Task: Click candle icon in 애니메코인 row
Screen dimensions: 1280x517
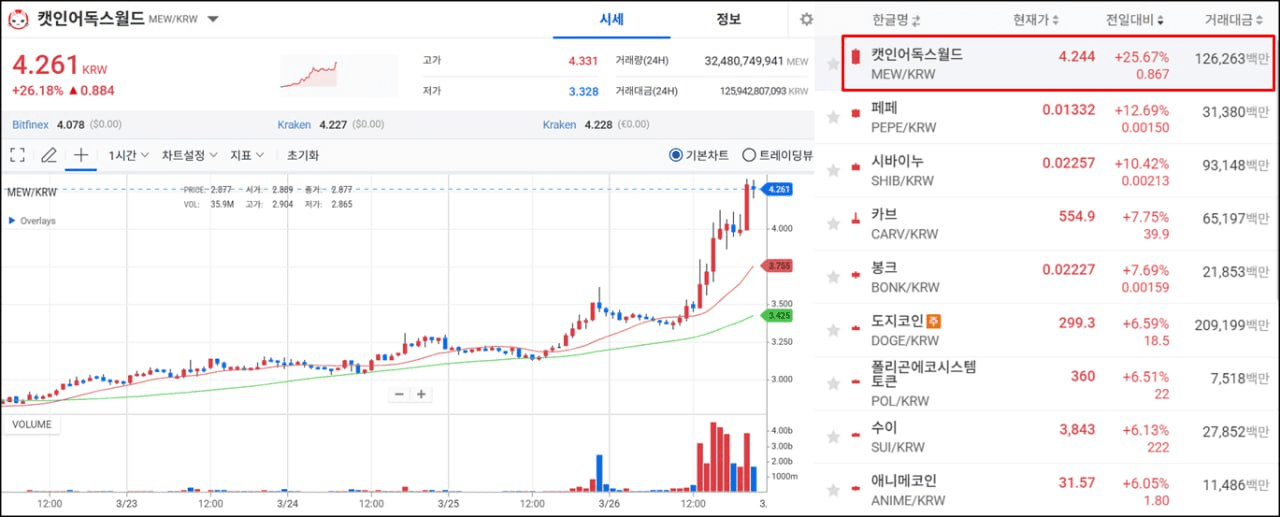Action: (855, 486)
